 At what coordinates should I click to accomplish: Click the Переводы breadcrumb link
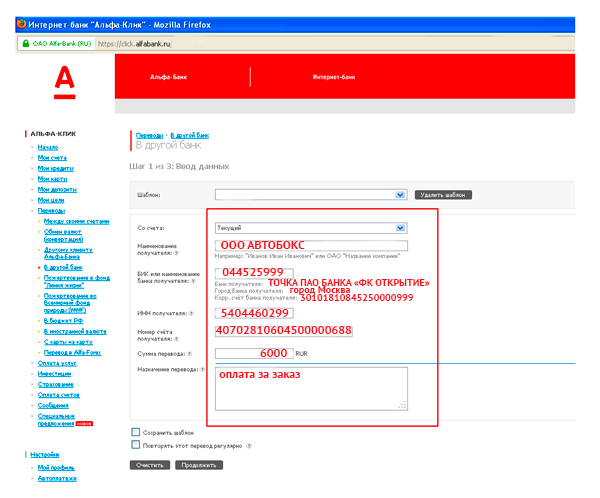coord(150,136)
